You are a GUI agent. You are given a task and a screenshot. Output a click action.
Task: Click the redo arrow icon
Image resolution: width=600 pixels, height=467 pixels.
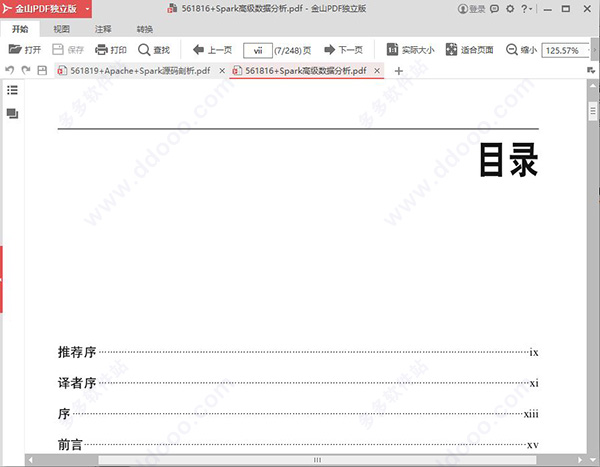[x=26, y=70]
